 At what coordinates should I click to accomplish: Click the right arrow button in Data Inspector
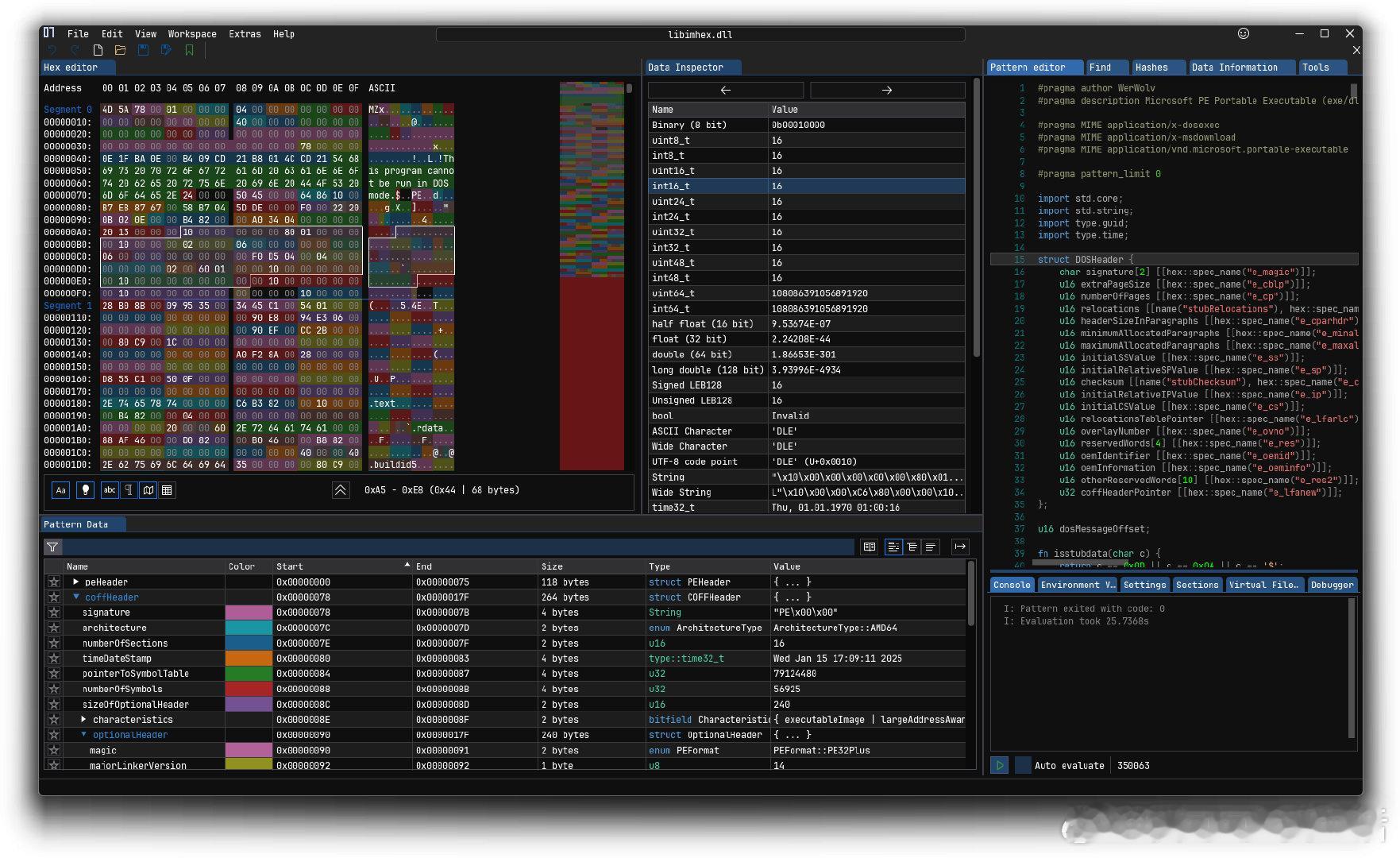click(x=887, y=90)
